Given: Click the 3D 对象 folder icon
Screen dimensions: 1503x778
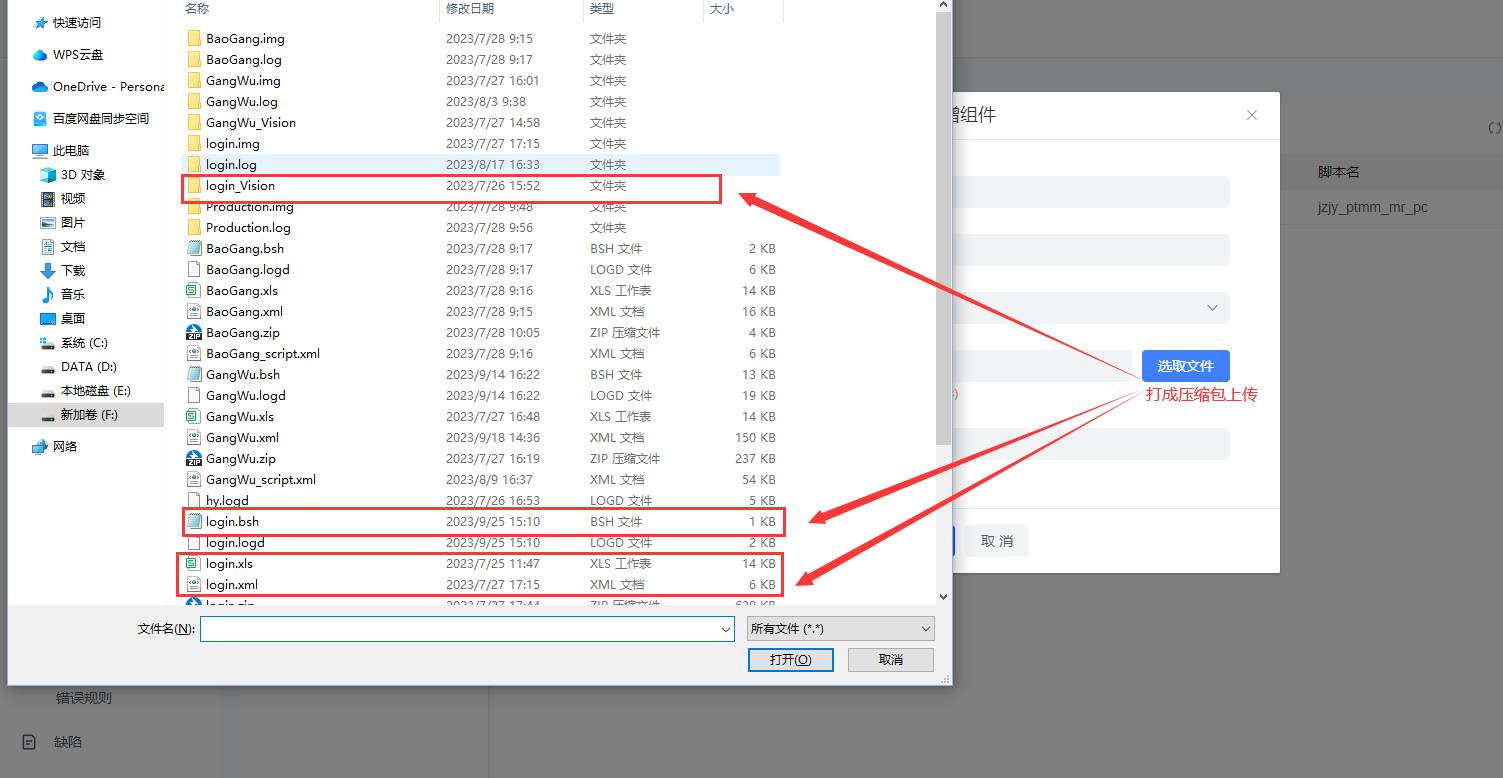Looking at the screenshot, I should click(x=47, y=175).
